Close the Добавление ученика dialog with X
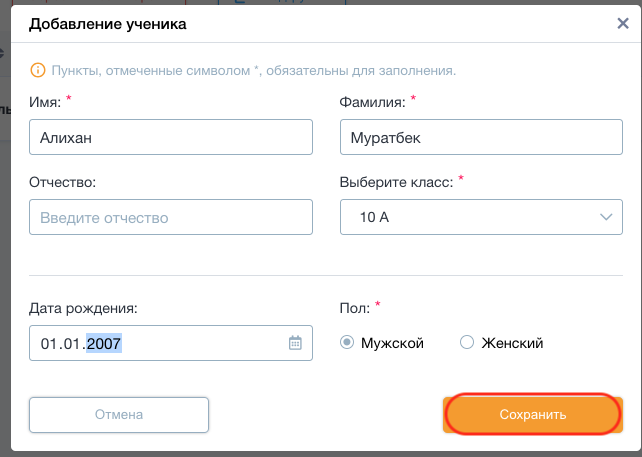This screenshot has height=457, width=642. coord(623,23)
